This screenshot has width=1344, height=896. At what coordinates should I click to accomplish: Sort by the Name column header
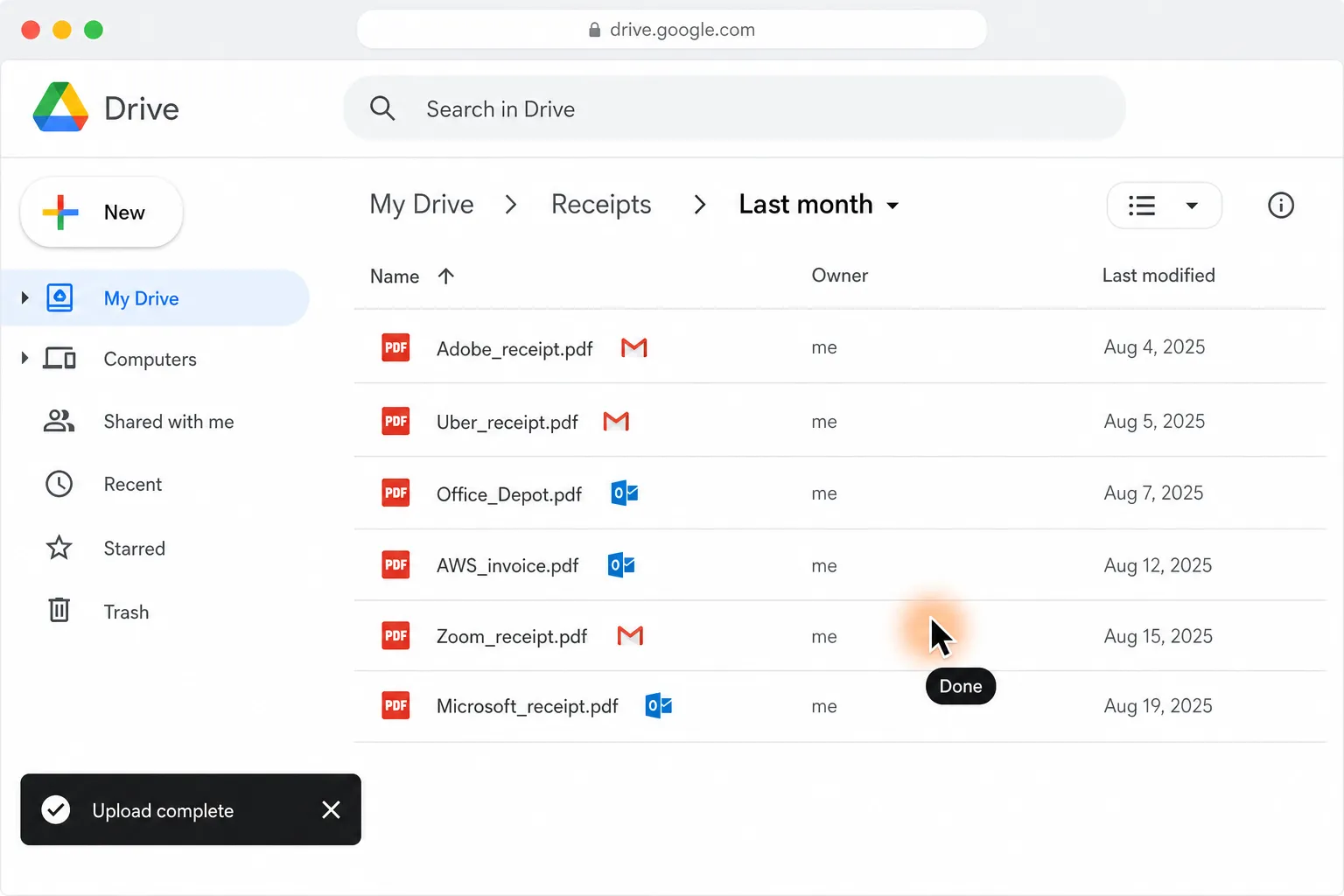pyautogui.click(x=395, y=276)
